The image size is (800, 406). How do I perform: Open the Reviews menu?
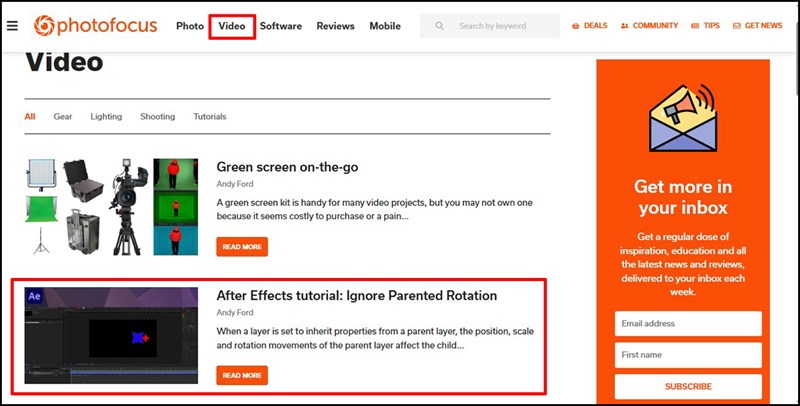pos(335,26)
